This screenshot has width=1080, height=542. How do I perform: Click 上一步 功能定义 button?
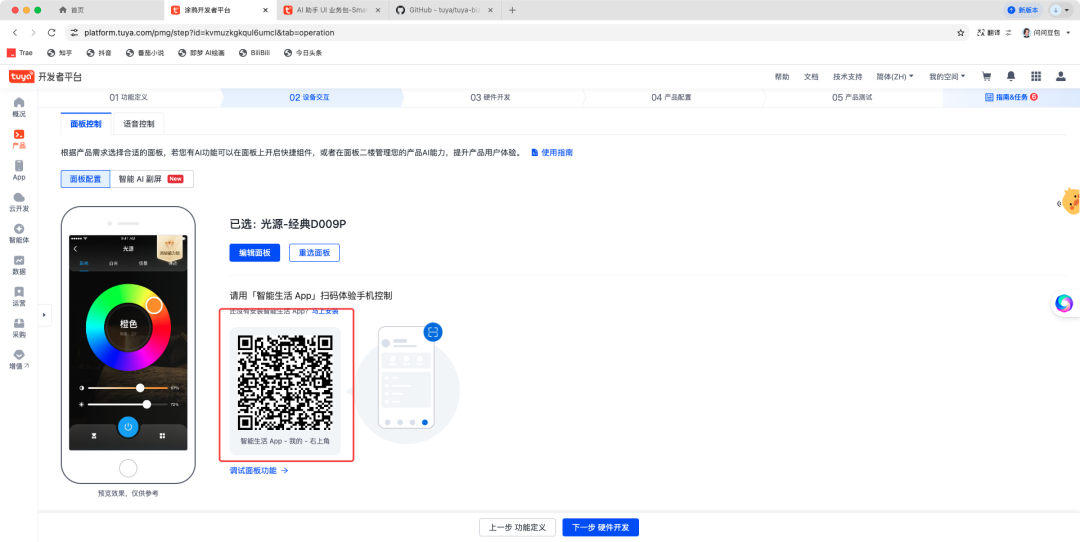click(x=517, y=528)
